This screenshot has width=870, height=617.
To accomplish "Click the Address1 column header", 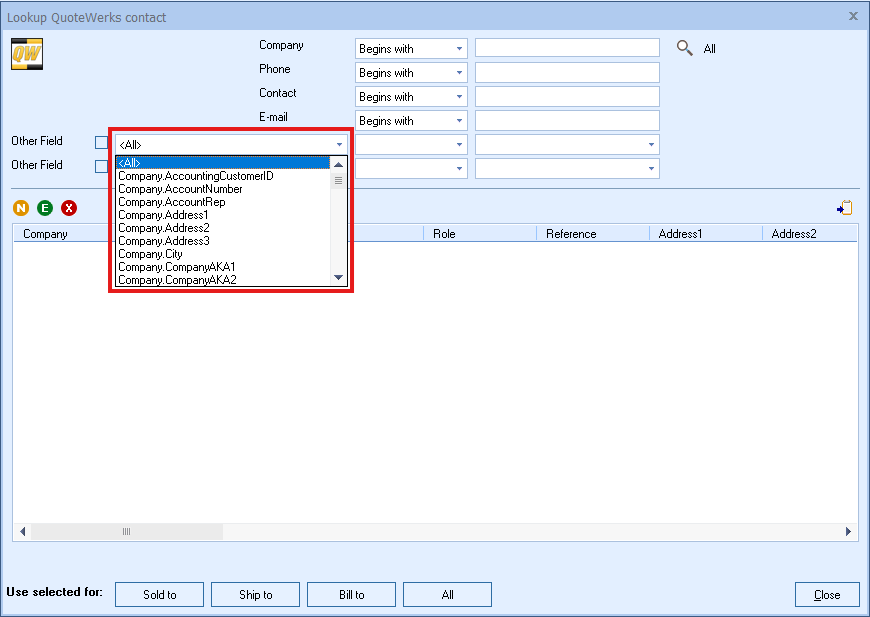I will tap(706, 234).
